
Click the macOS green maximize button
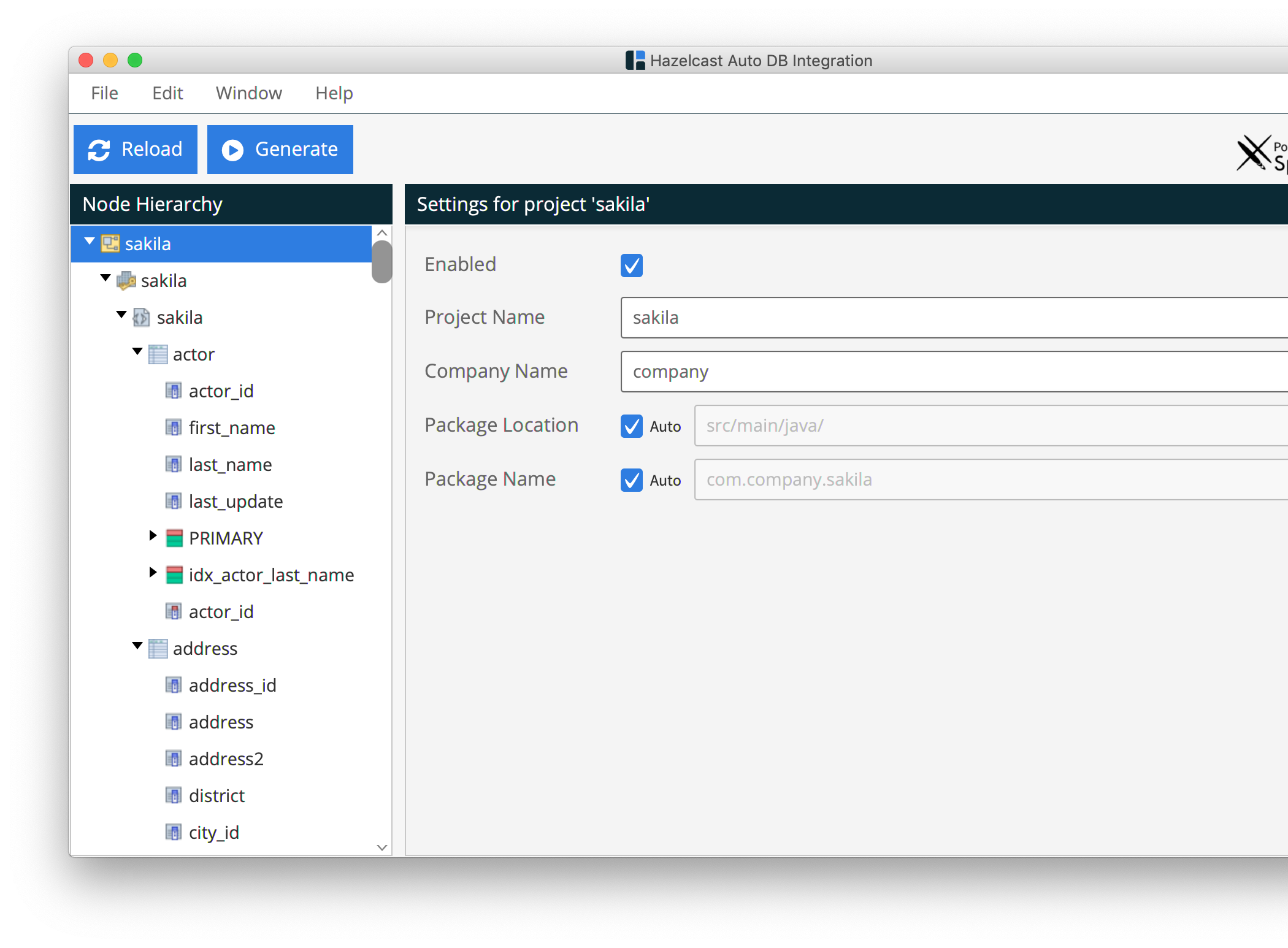pyautogui.click(x=135, y=60)
